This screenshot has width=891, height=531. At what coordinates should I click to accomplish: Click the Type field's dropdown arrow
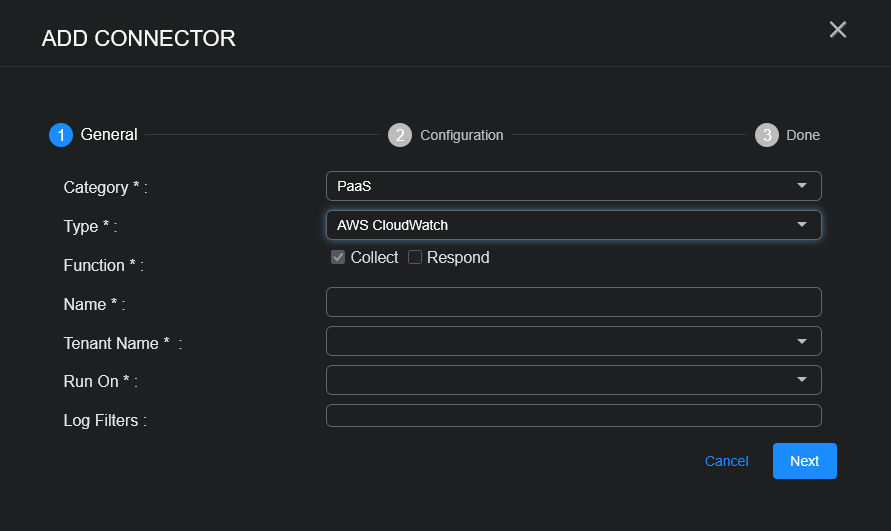[x=801, y=225]
